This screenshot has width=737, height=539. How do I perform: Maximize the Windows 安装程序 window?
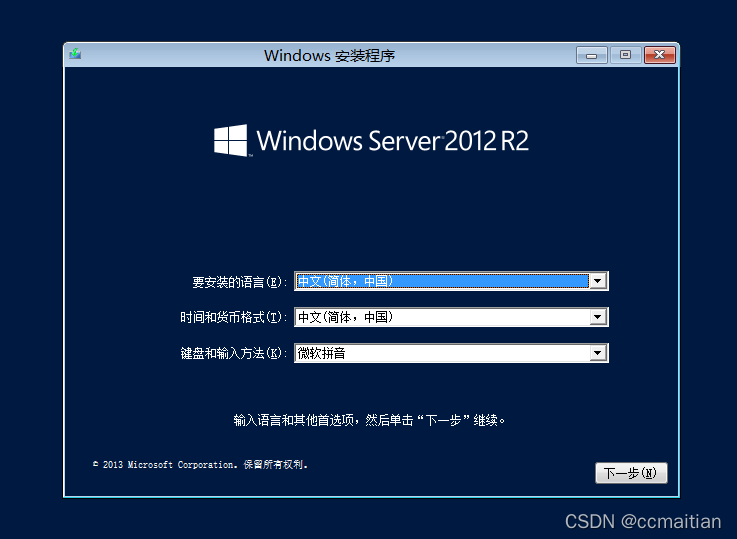click(625, 55)
